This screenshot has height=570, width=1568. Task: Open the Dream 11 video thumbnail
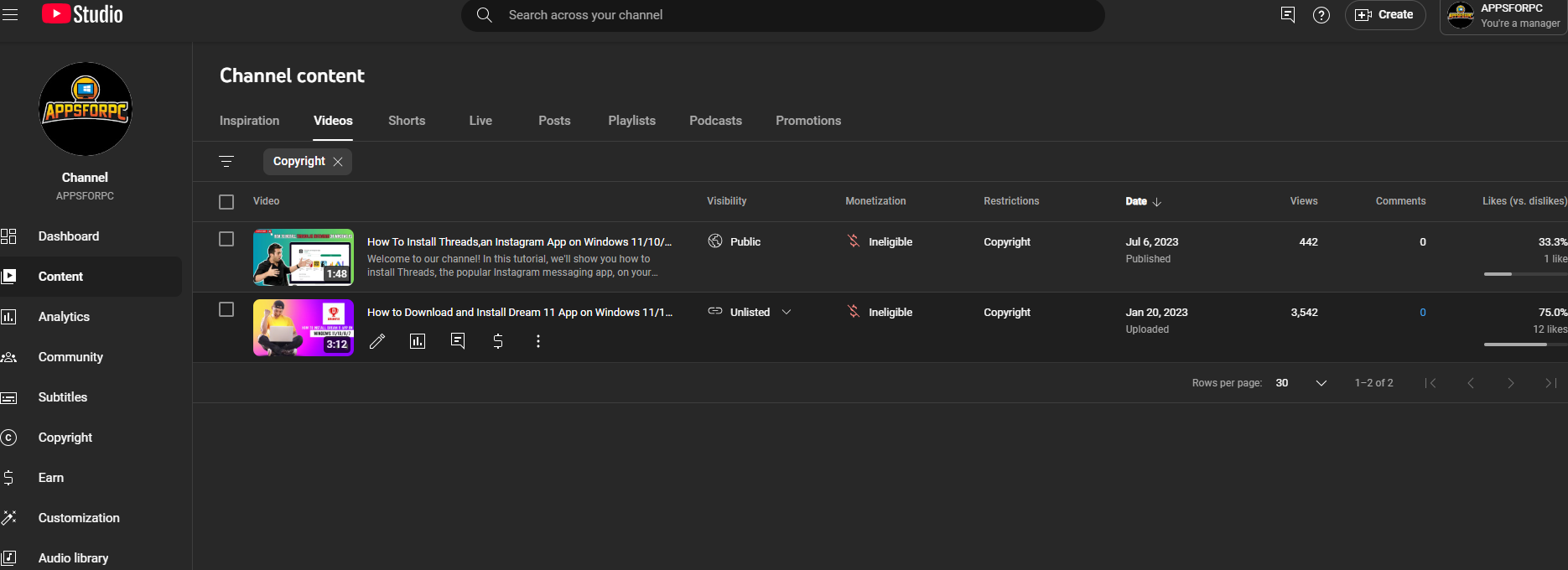pyautogui.click(x=304, y=328)
